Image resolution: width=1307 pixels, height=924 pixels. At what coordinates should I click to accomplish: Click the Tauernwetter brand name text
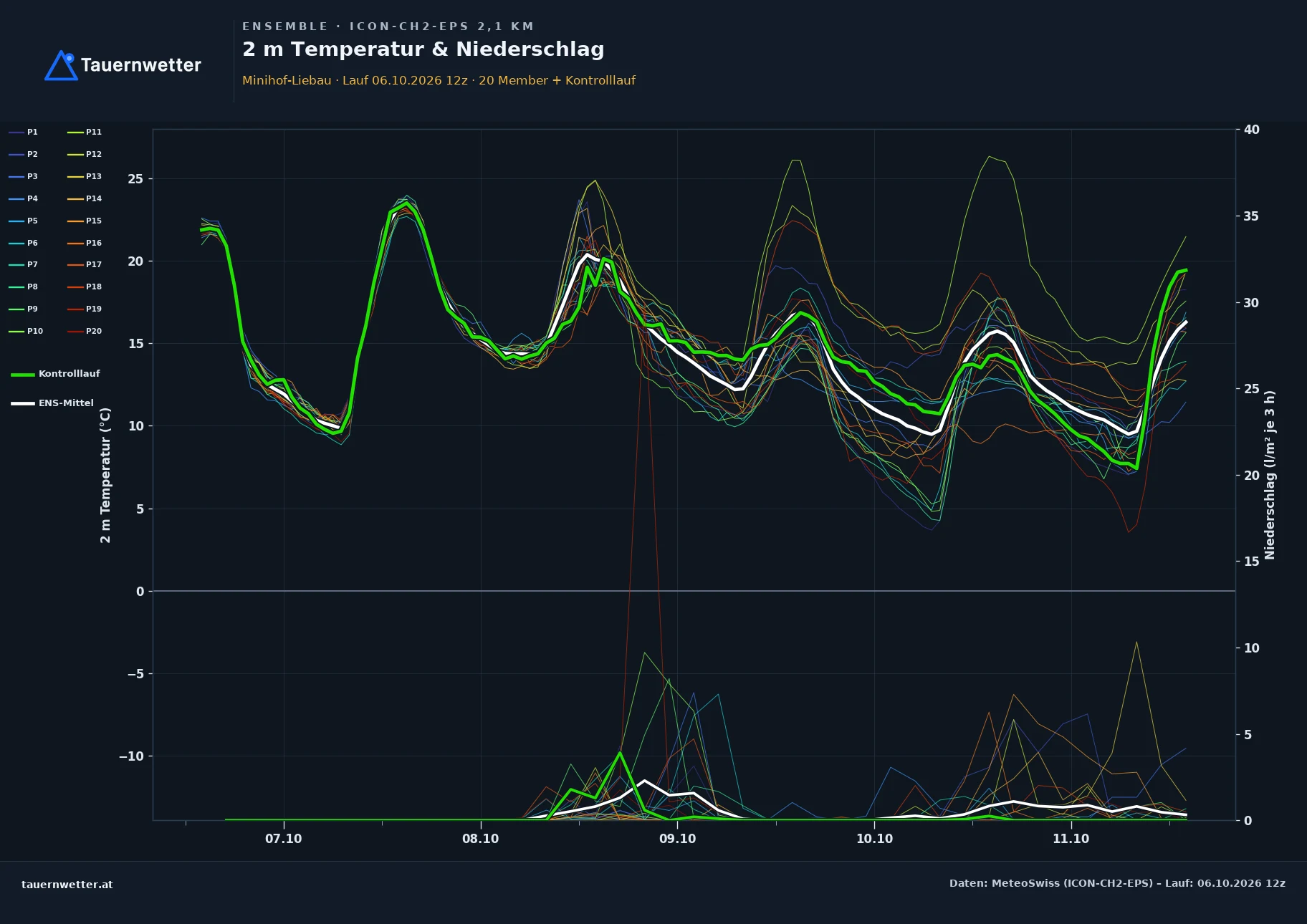141,65
